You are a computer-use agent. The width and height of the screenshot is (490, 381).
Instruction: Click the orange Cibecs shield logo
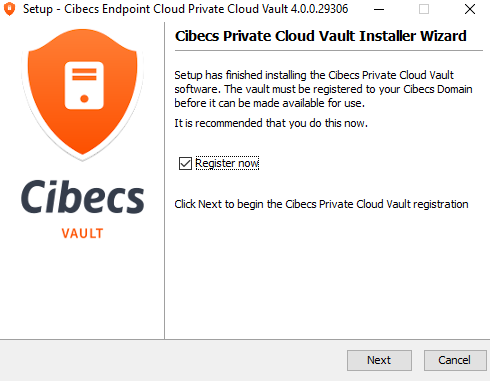(x=82, y=94)
